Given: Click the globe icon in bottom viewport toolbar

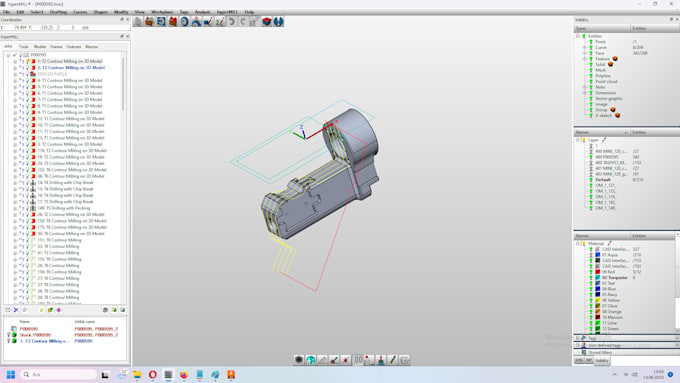Looking at the screenshot, I should pyautogui.click(x=311, y=360).
